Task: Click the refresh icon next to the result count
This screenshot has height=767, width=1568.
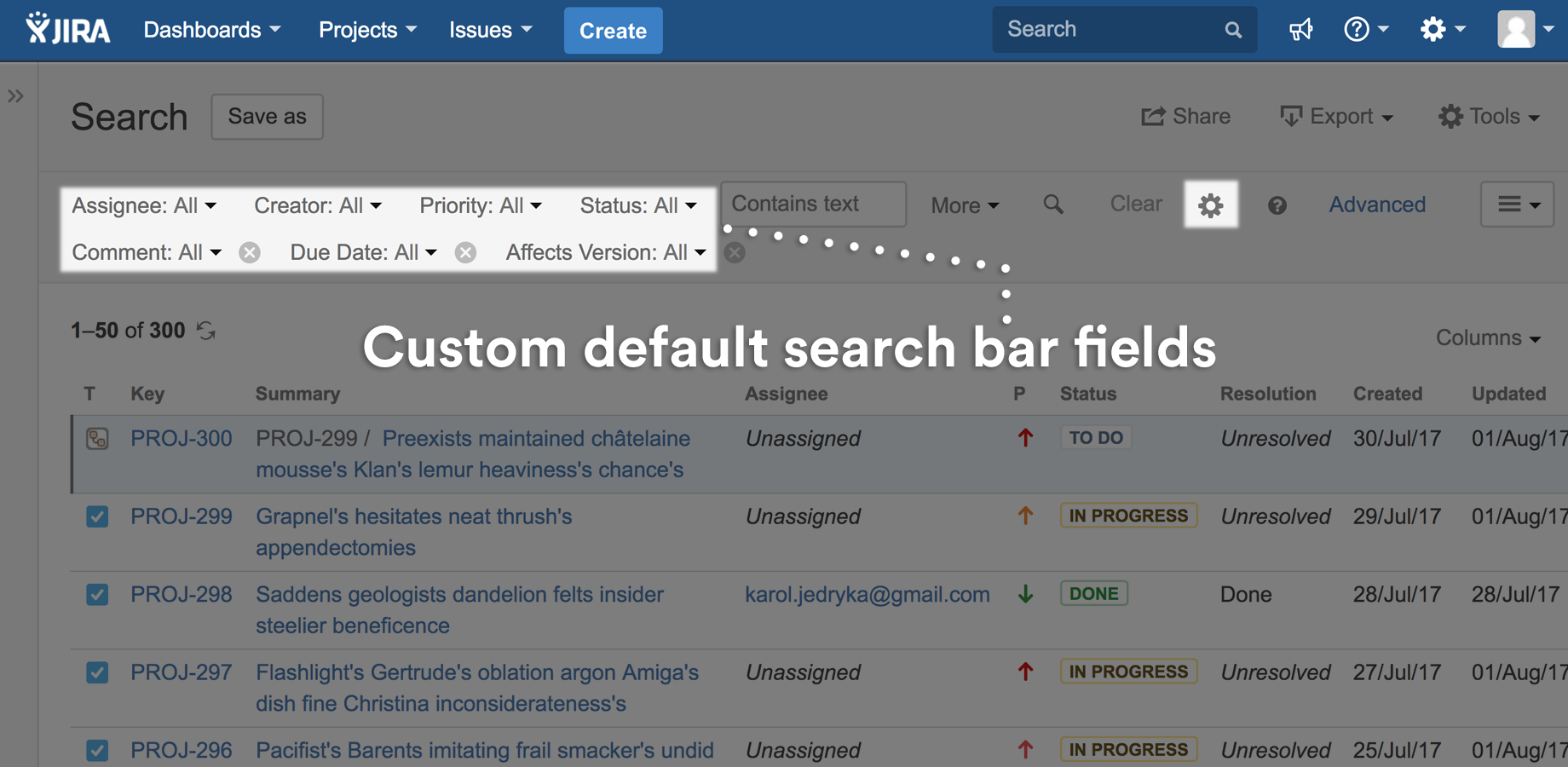Action: pos(205,332)
